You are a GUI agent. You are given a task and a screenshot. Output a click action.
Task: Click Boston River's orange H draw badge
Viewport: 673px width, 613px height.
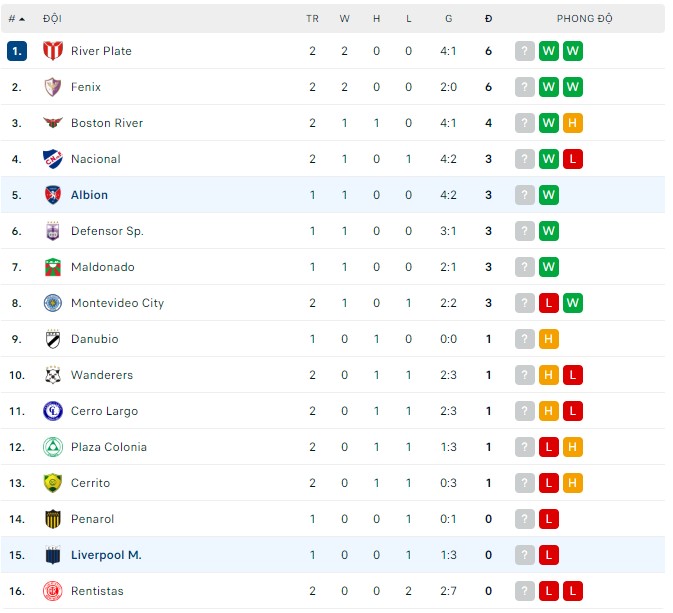point(573,123)
